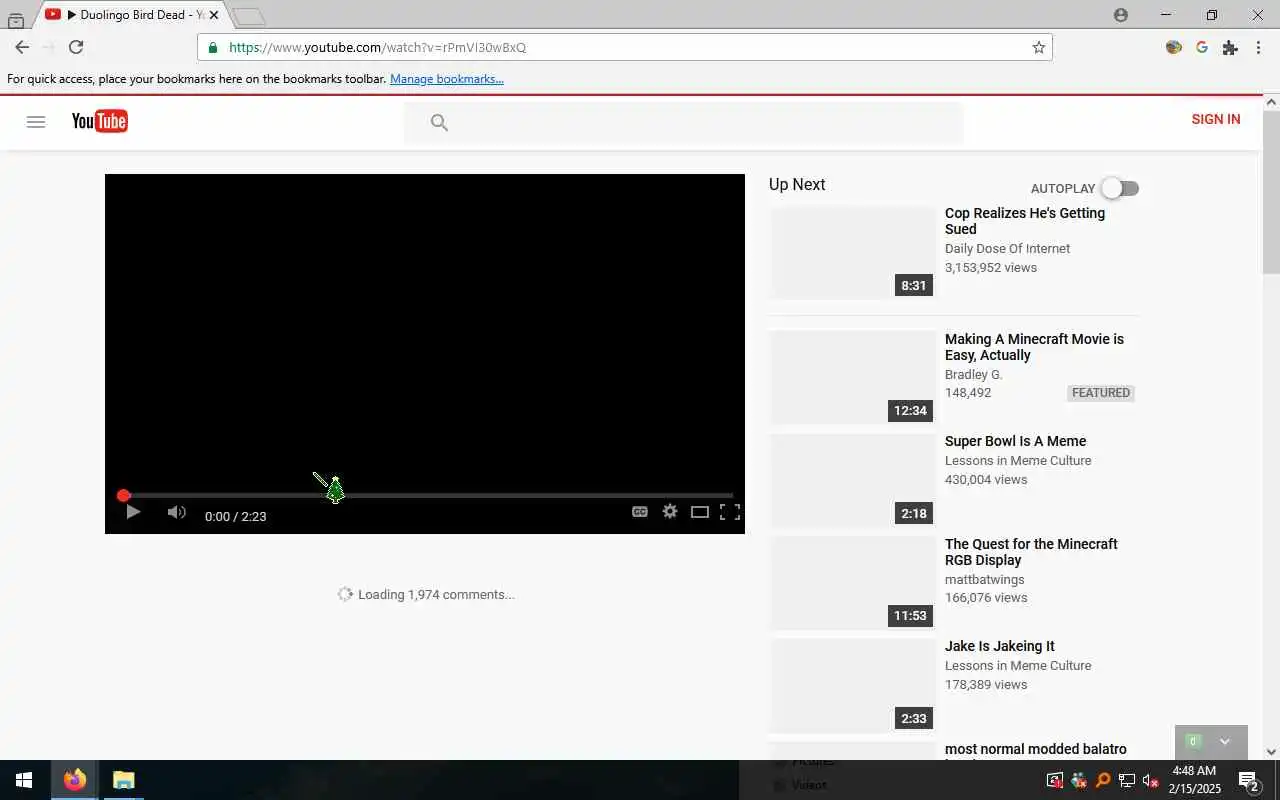The height and width of the screenshot is (800, 1280).
Task: Reload the page
Action: pyautogui.click(x=76, y=47)
